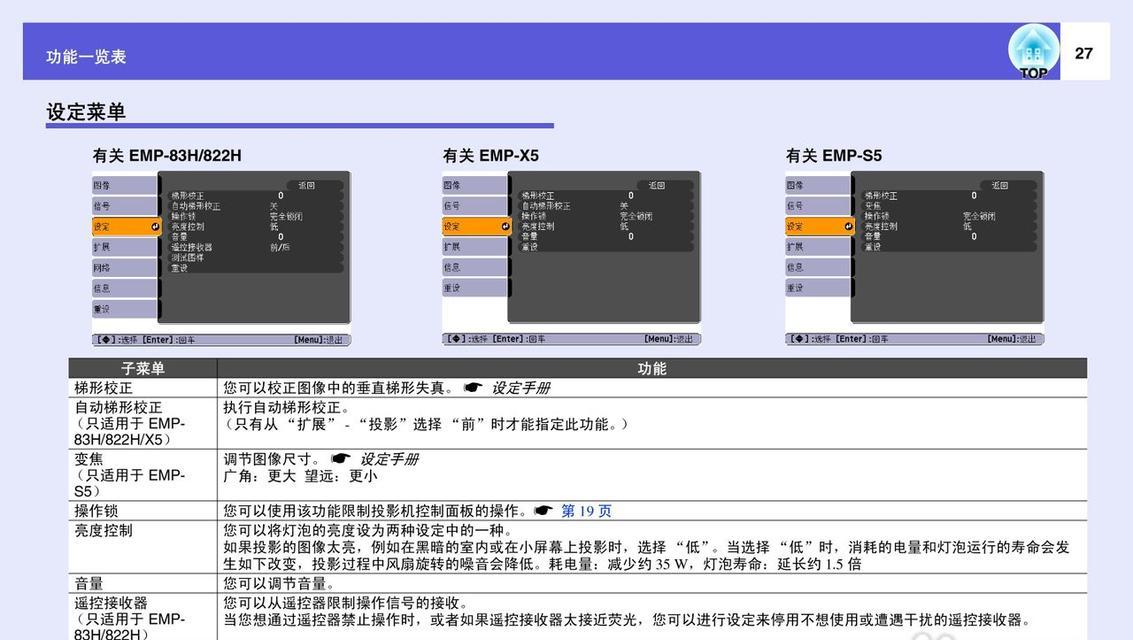Click the enter arrow icon on EMP-S5 设定 tab
The width and height of the screenshot is (1133, 640).
(x=848, y=227)
